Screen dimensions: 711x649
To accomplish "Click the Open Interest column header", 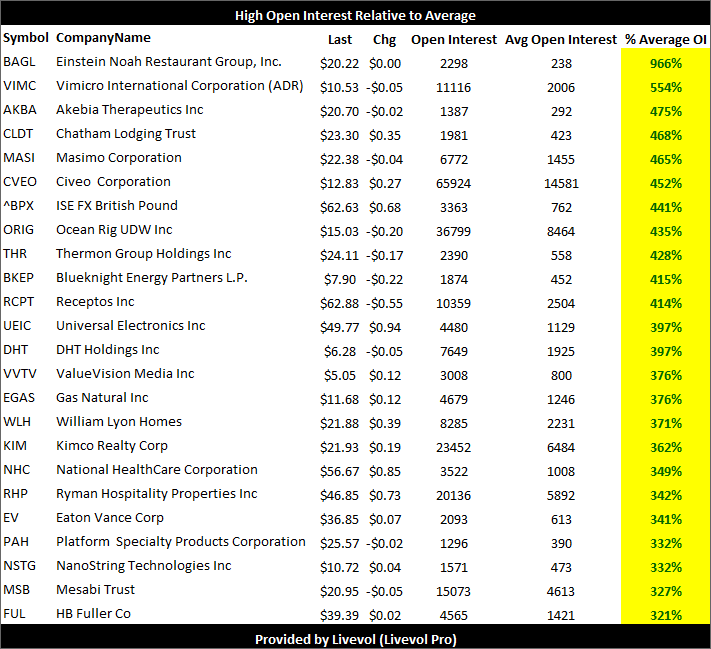I will [x=454, y=40].
